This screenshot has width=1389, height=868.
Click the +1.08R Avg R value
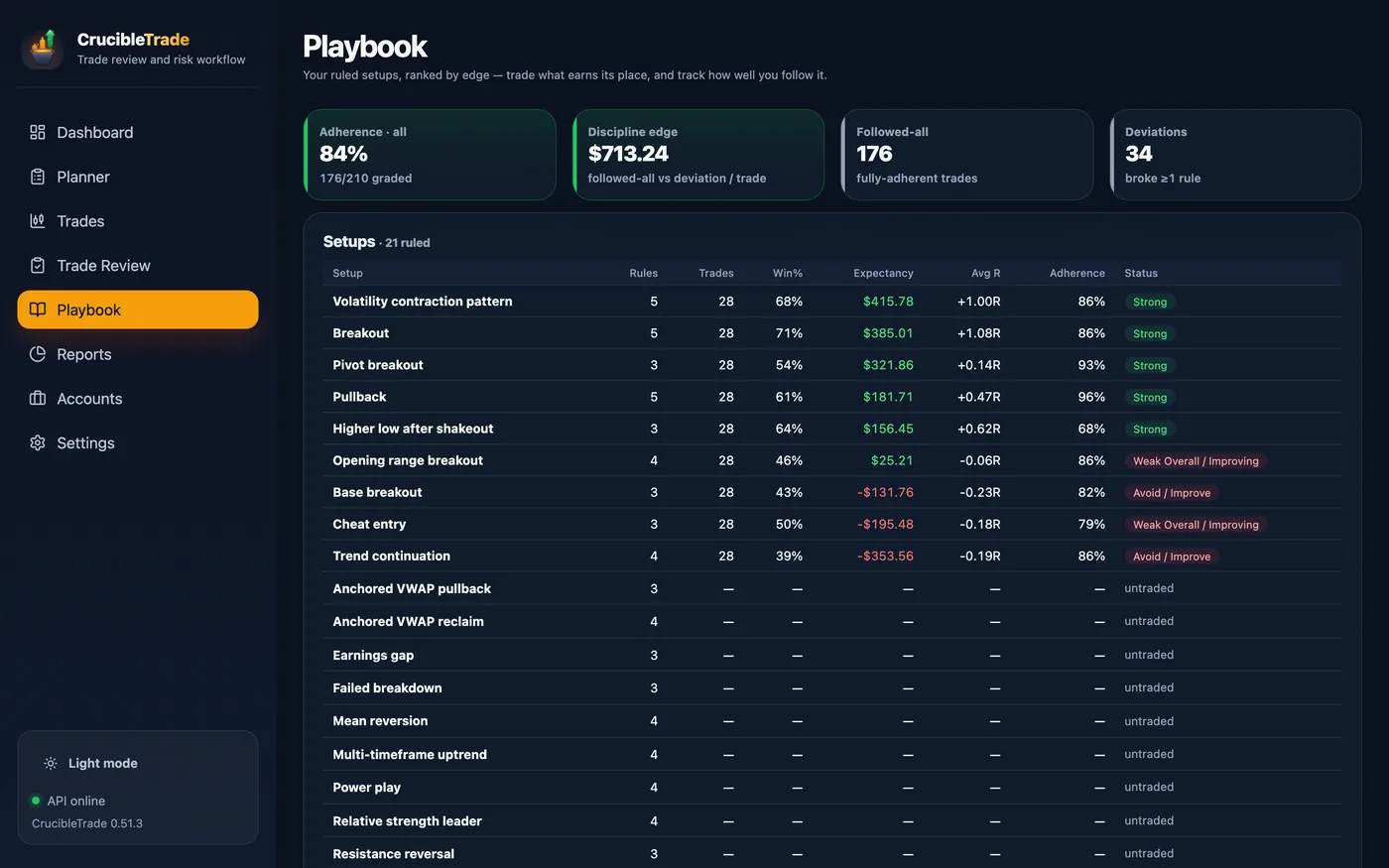pos(978,333)
